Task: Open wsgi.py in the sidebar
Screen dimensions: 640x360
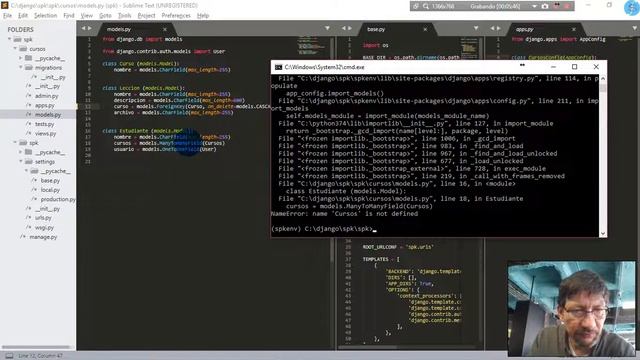Action: click(44, 227)
